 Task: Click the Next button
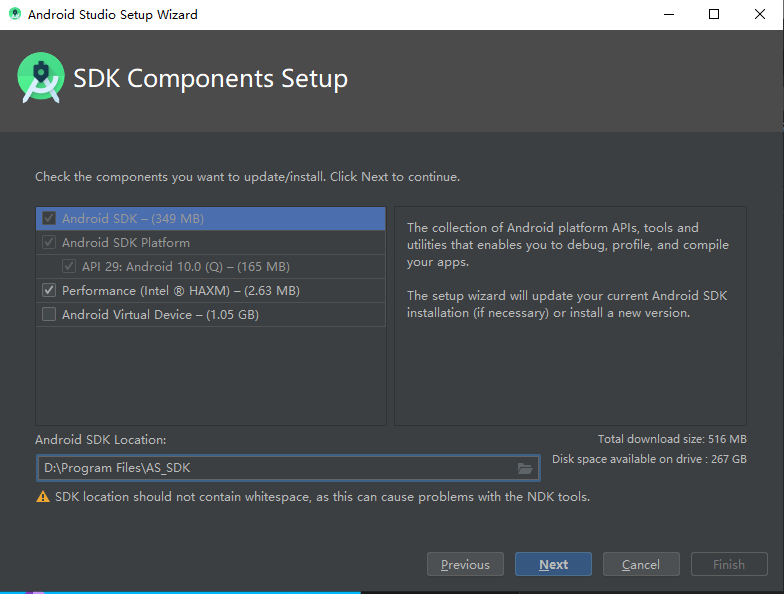tap(553, 564)
